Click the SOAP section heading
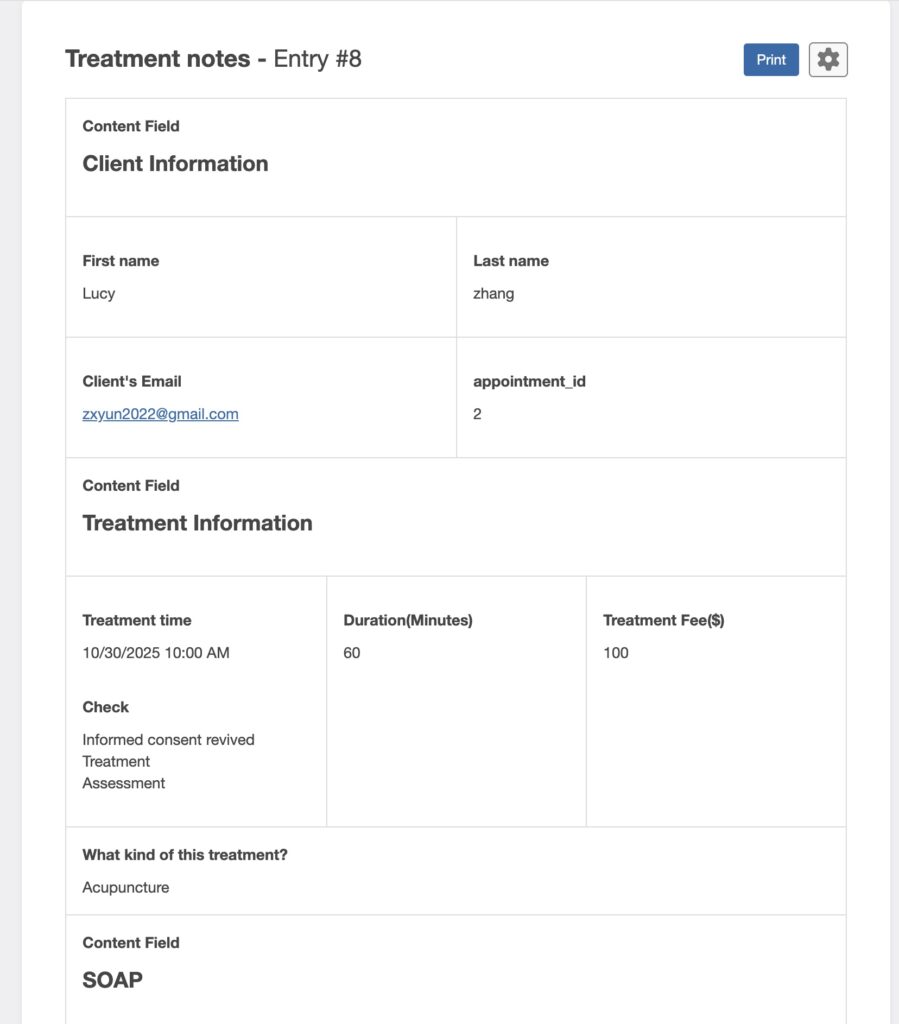This screenshot has width=899, height=1024. tap(112, 980)
